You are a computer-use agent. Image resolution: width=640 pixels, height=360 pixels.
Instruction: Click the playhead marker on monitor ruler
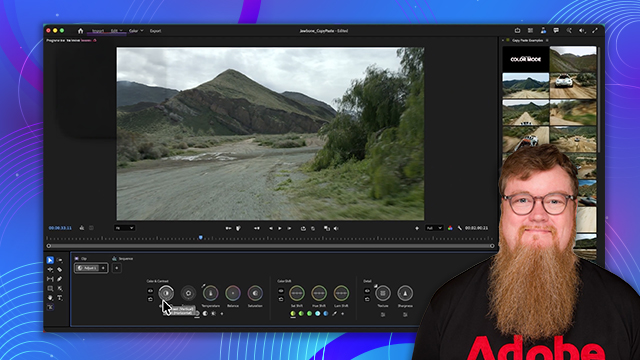201,238
